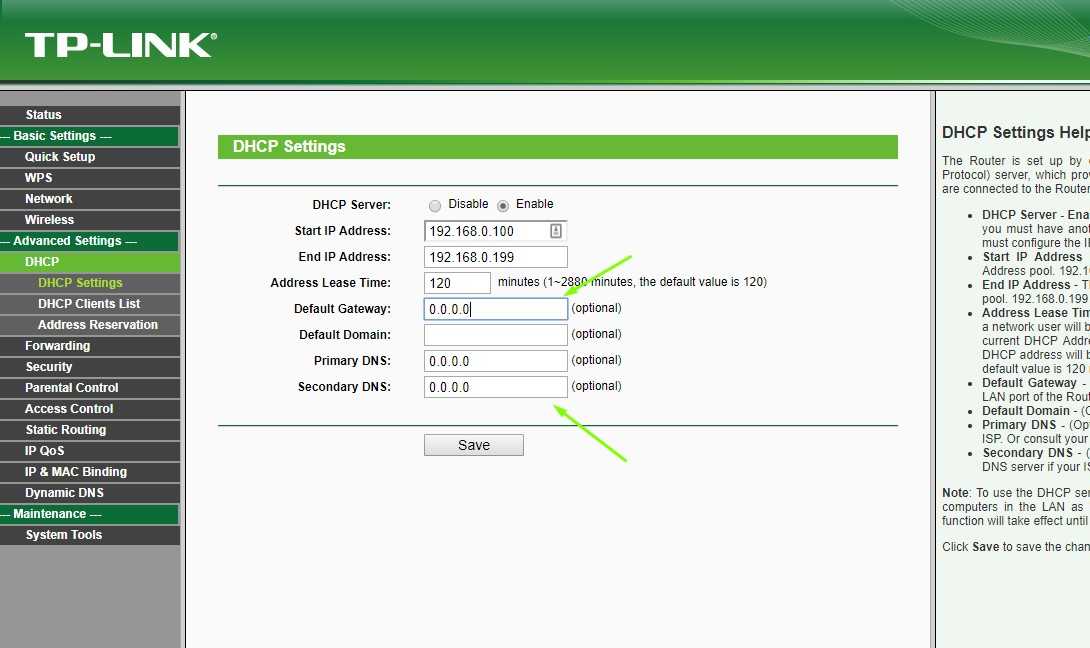Select the empty Default Domain field
Screen dimensions: 1090x648
495,335
